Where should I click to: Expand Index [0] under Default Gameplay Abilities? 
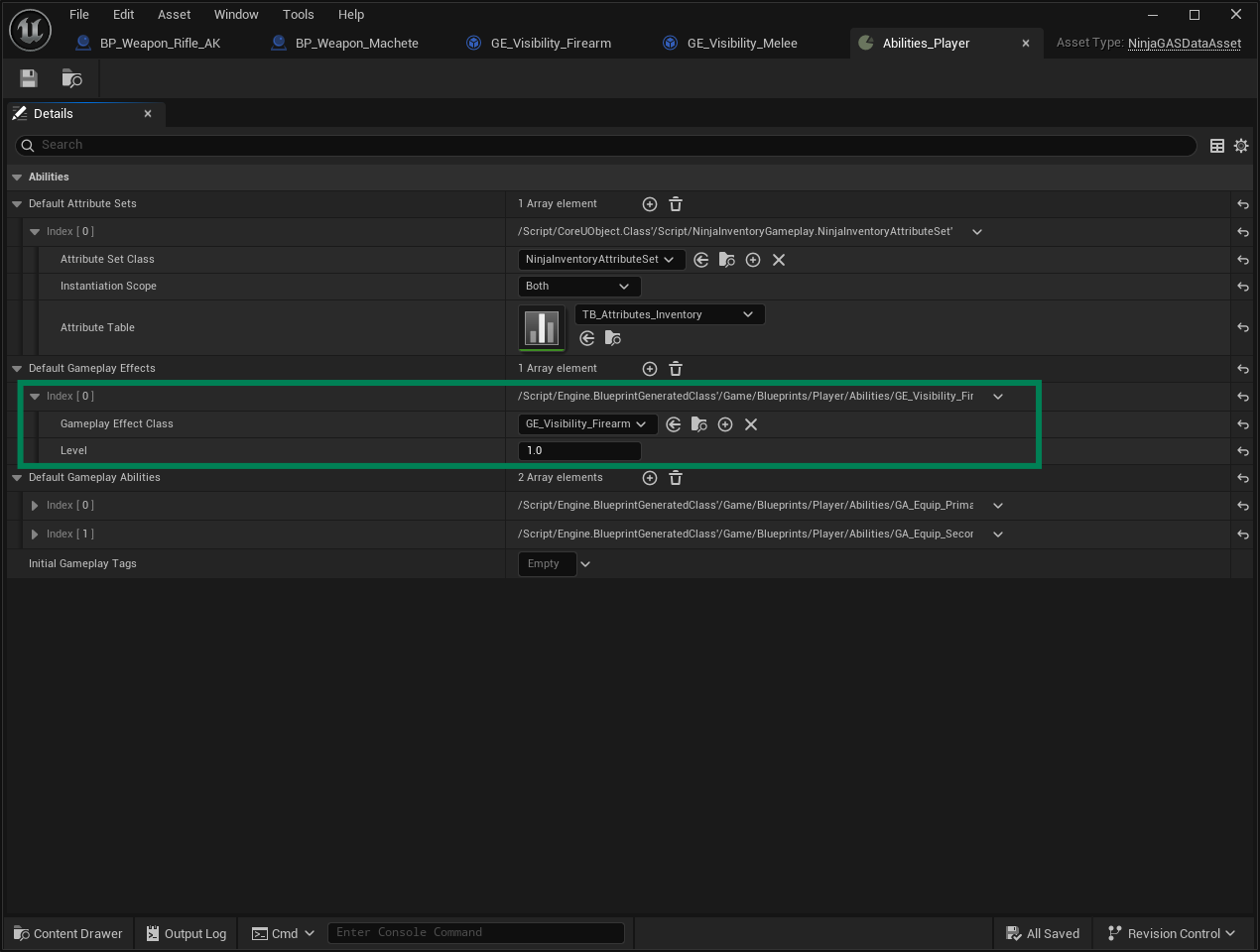(35, 506)
